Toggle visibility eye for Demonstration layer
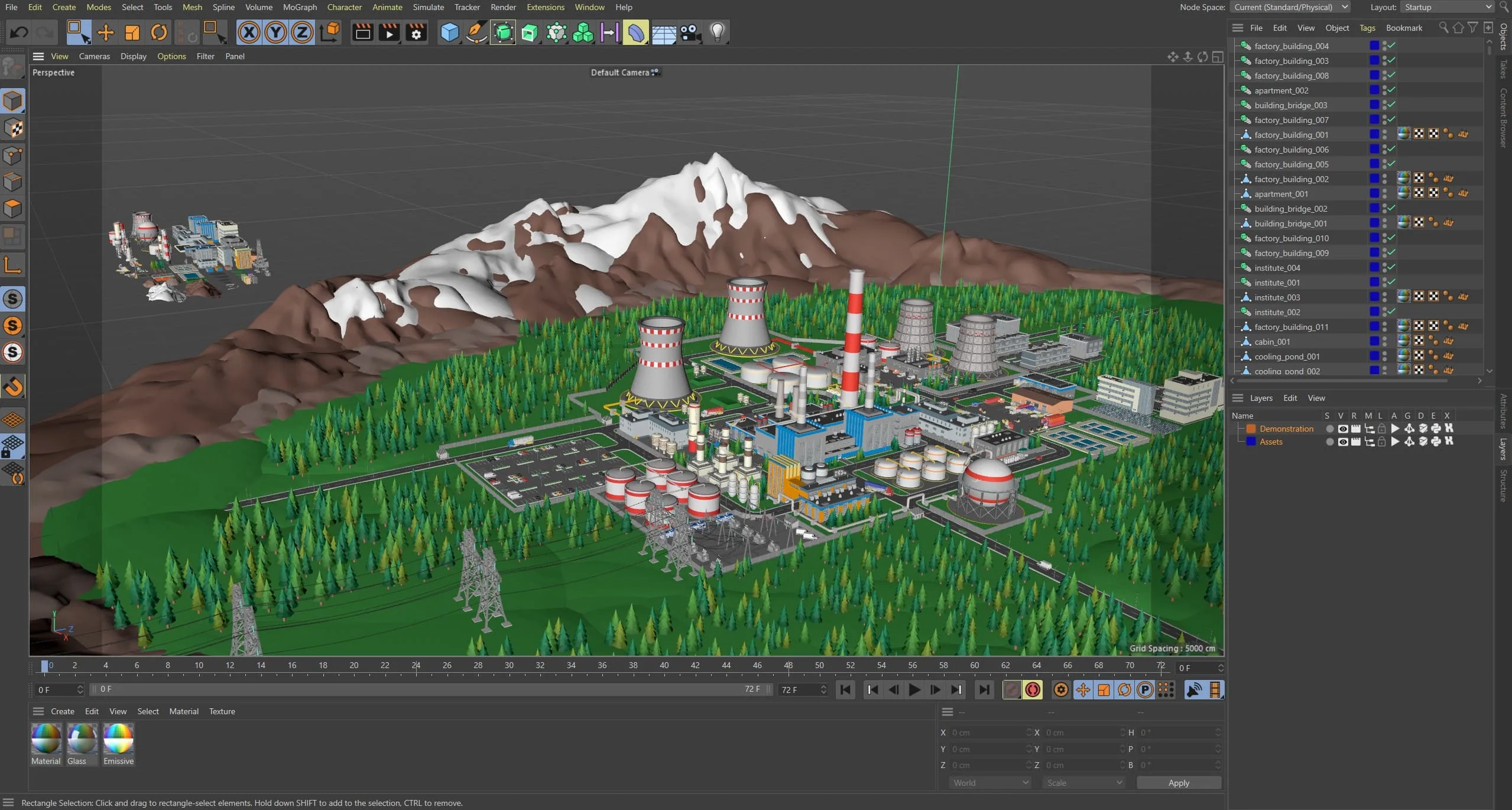 [x=1343, y=429]
